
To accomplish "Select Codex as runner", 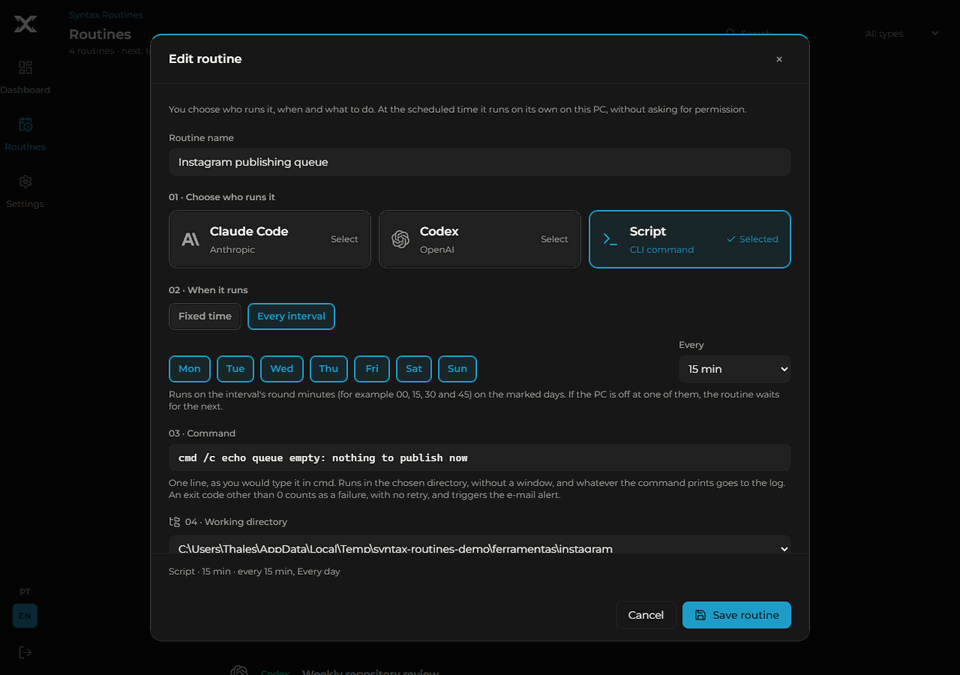I will (480, 239).
